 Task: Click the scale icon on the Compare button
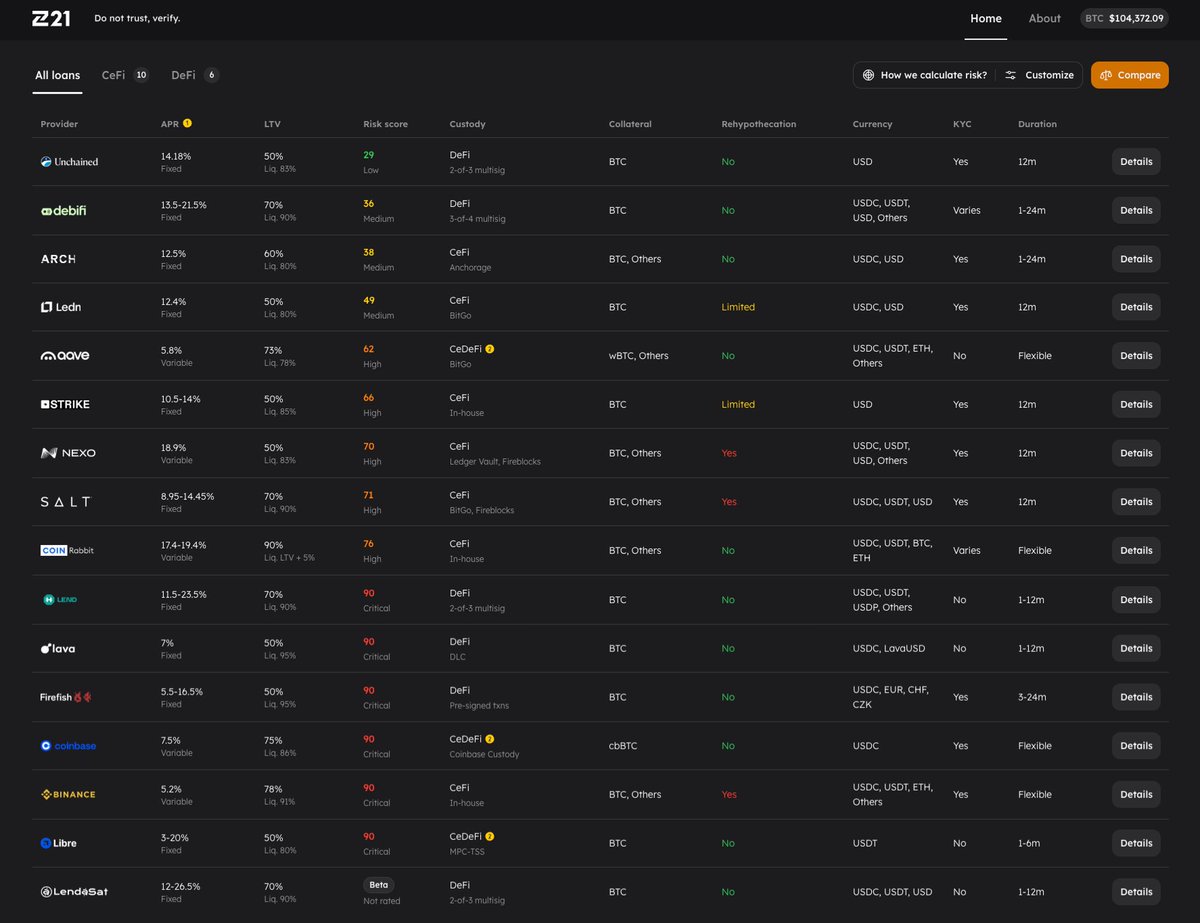click(1106, 75)
